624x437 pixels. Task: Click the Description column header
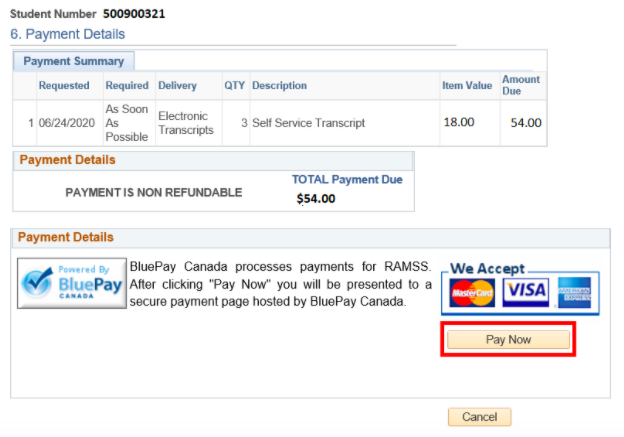(280, 86)
